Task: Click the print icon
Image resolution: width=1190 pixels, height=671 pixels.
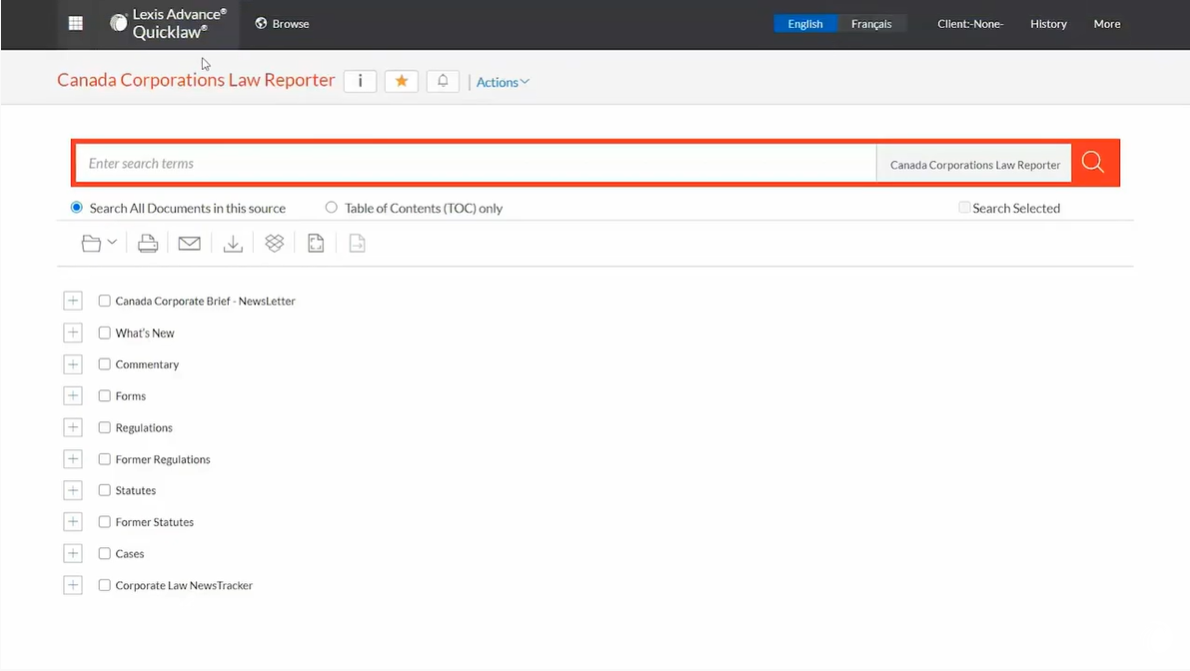Action: point(148,244)
